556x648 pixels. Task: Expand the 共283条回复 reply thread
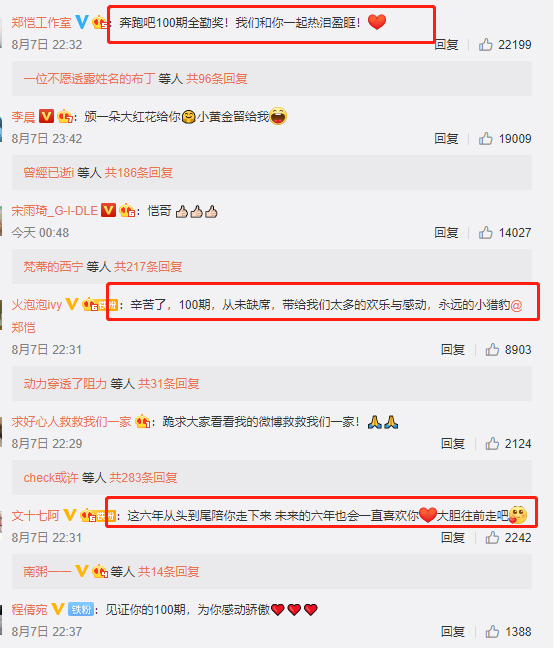pyautogui.click(x=143, y=477)
